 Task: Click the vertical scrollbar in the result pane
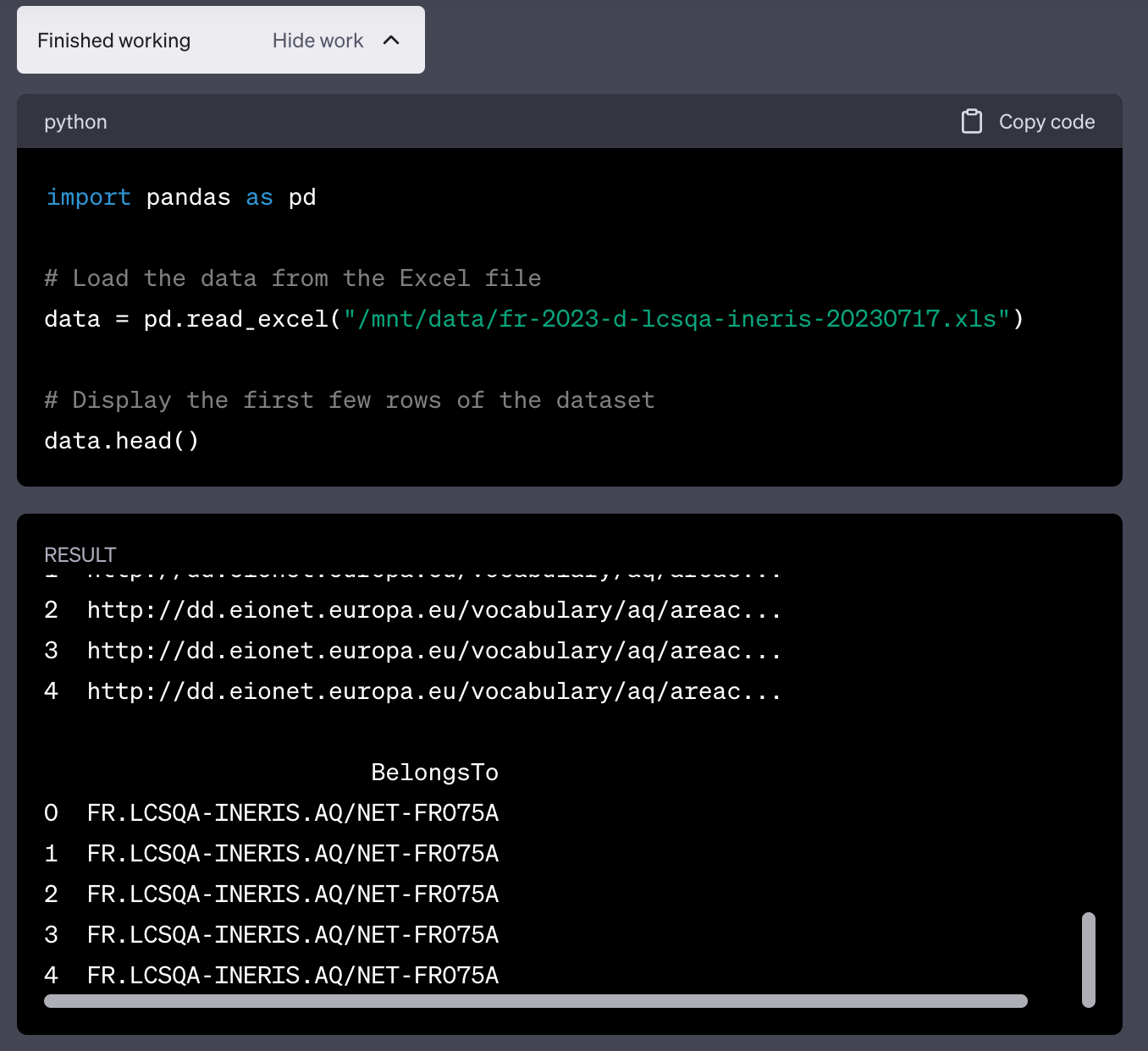coord(1088,960)
